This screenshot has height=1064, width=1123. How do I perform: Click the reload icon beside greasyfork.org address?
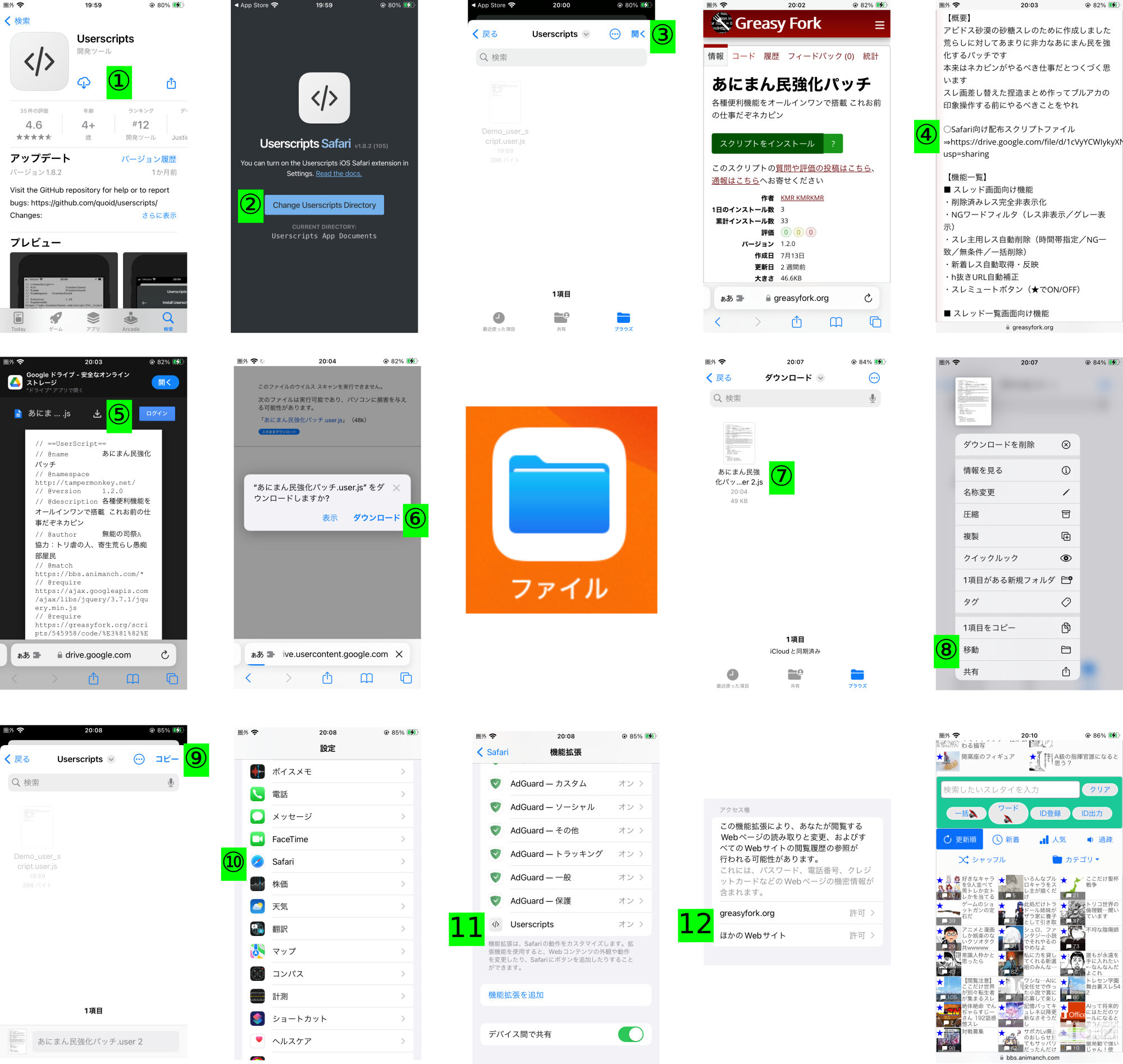click(x=868, y=298)
